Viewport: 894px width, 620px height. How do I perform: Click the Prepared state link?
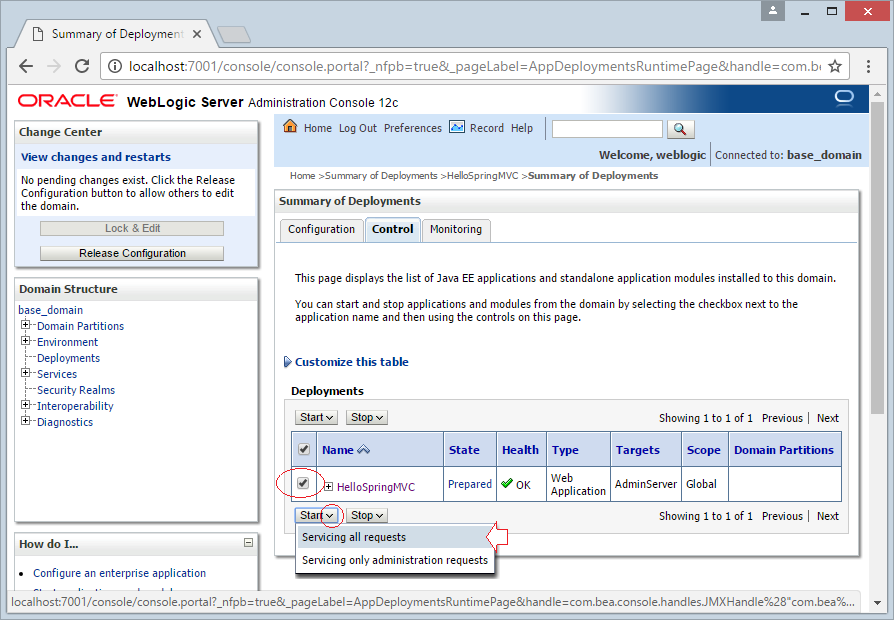470,484
